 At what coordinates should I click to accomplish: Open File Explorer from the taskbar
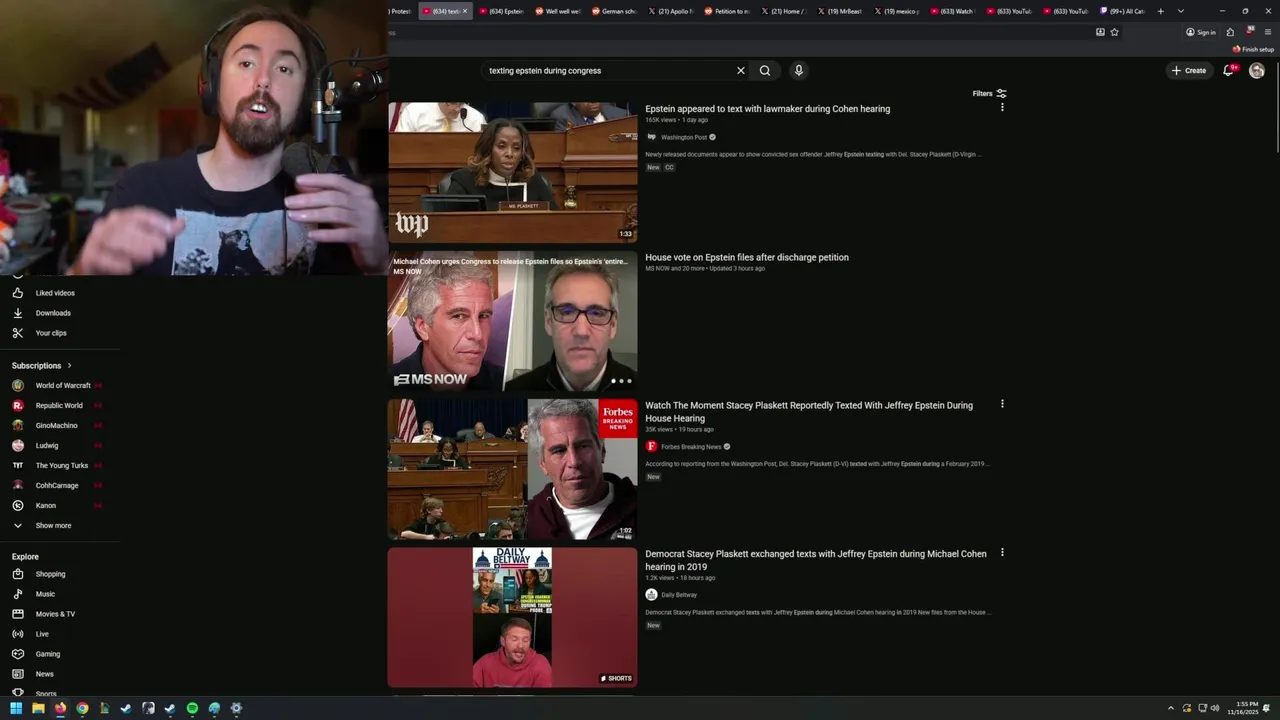point(38,708)
